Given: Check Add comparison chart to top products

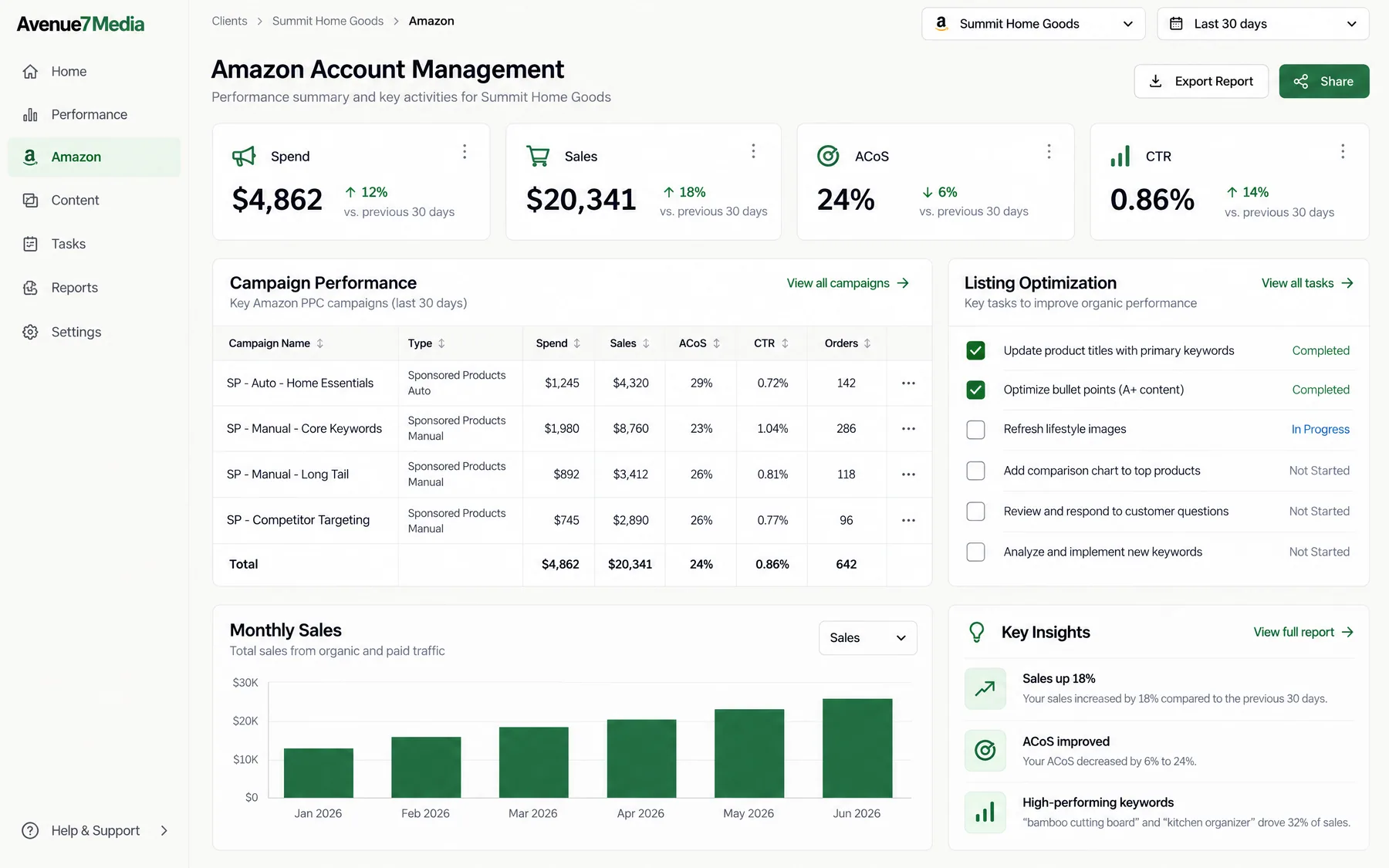Looking at the screenshot, I should click(x=975, y=471).
